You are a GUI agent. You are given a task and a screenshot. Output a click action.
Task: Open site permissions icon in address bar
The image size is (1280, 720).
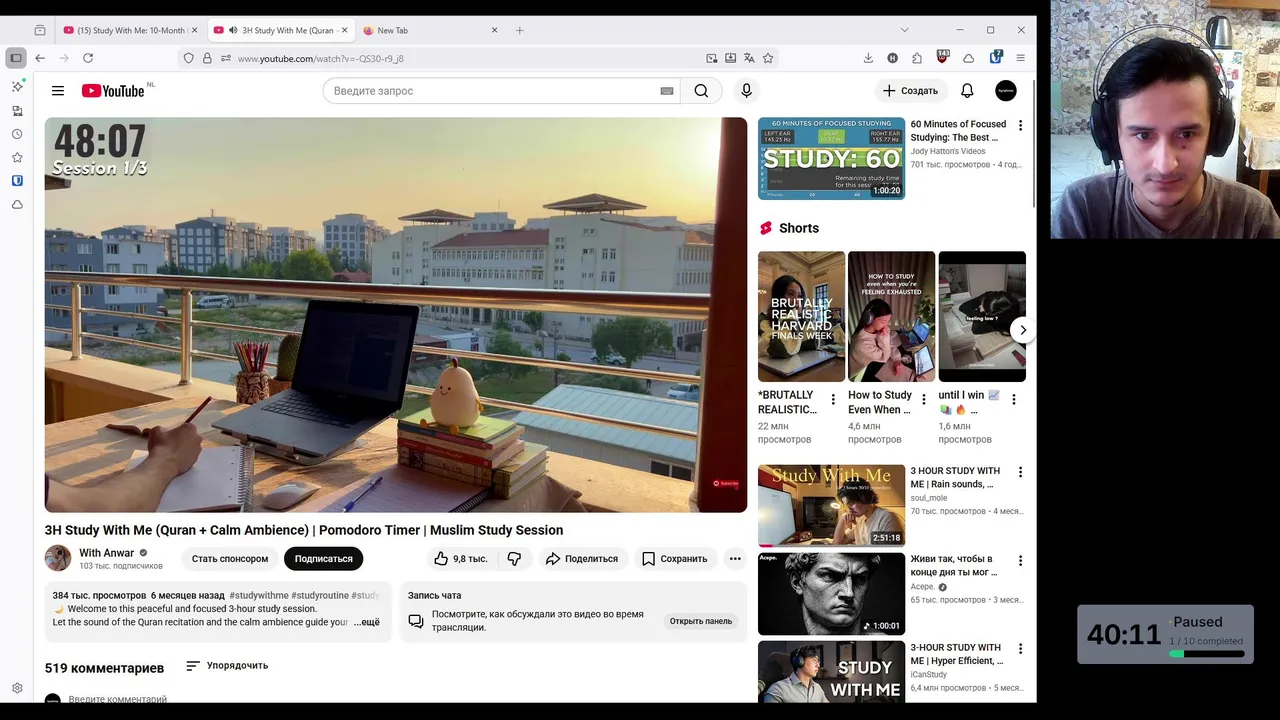[x=226, y=58]
